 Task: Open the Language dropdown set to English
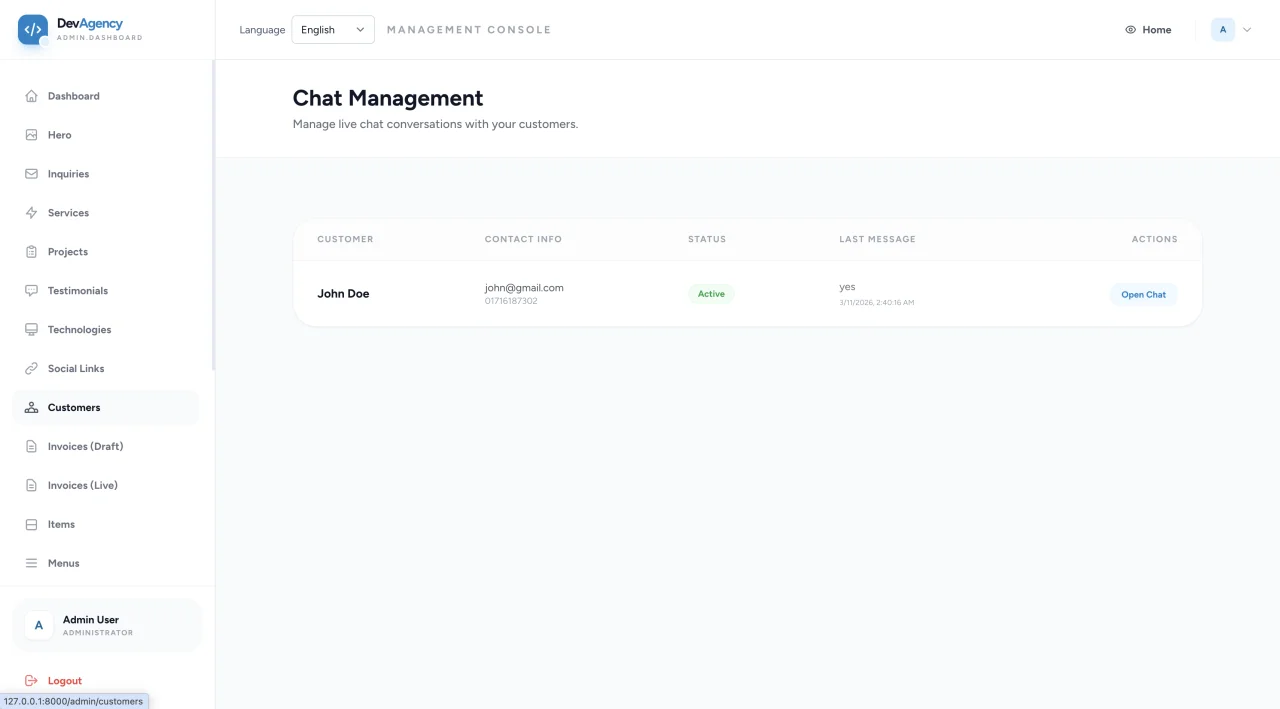pyautogui.click(x=333, y=30)
